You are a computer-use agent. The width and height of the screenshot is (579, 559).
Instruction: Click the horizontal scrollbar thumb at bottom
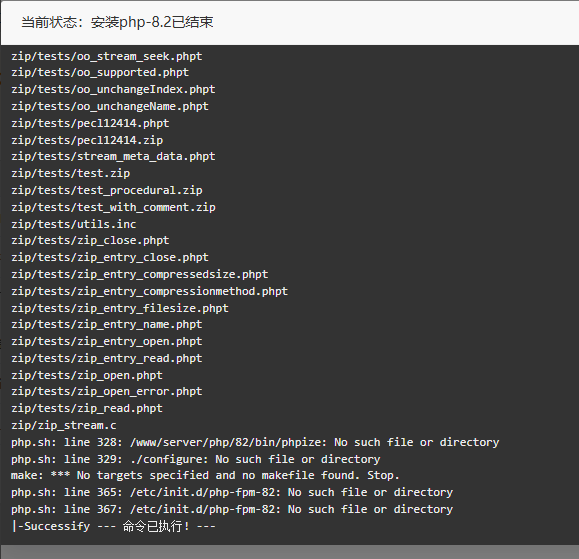pos(65,552)
